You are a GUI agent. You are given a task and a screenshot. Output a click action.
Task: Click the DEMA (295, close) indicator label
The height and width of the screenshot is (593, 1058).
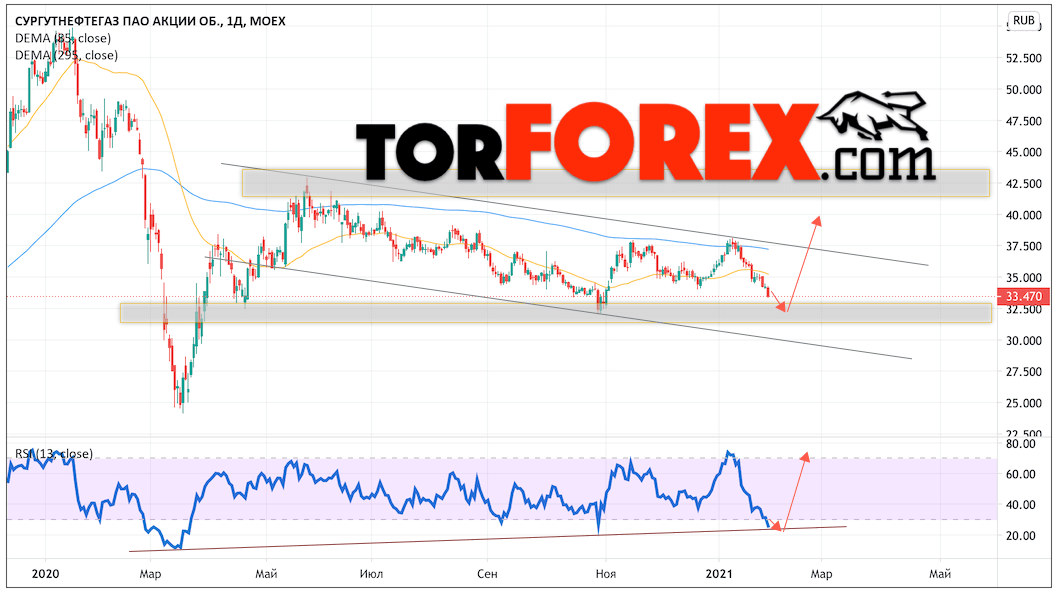(66, 55)
